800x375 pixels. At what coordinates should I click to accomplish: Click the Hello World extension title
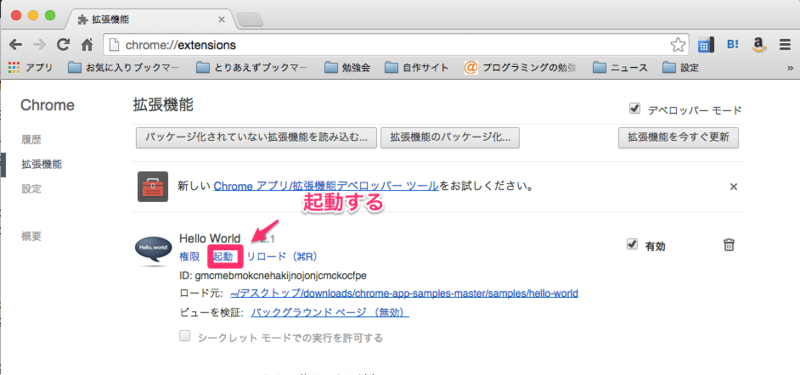210,238
